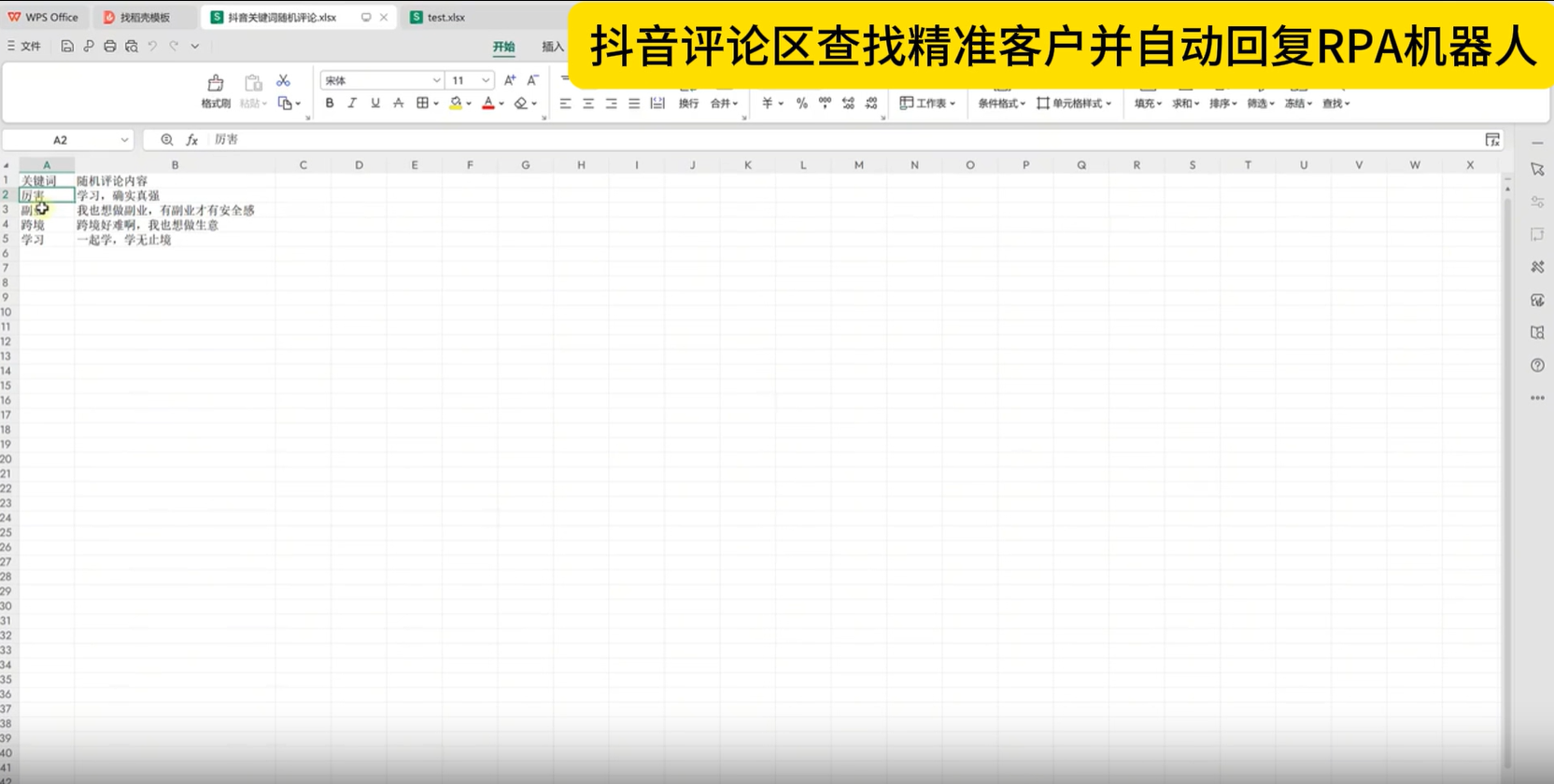Open the Freeze (冻结) dropdown

(x=1298, y=104)
